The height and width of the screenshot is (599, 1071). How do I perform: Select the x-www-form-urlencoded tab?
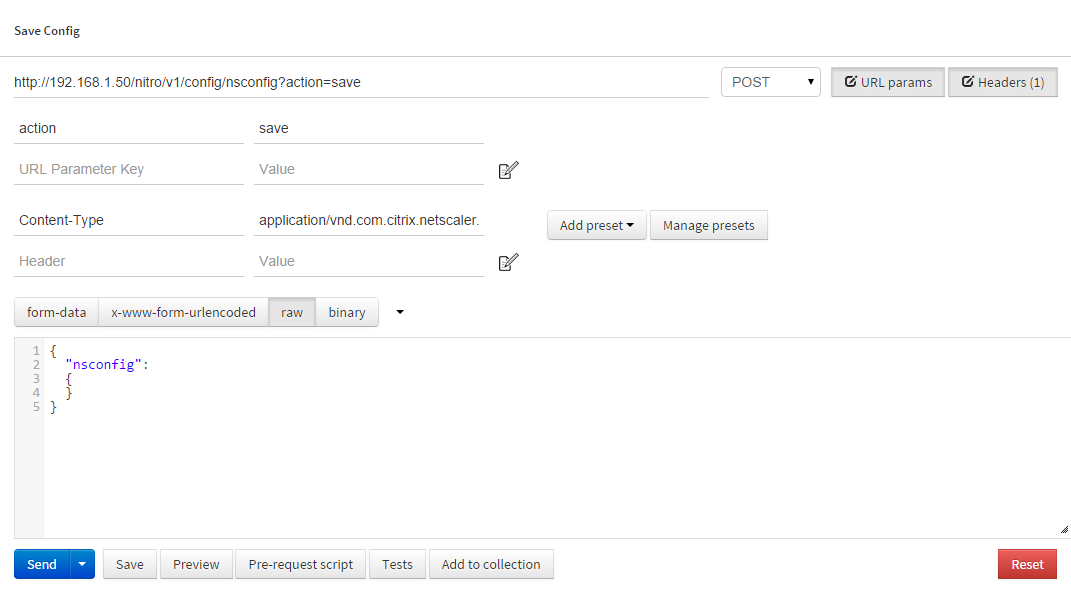(183, 312)
